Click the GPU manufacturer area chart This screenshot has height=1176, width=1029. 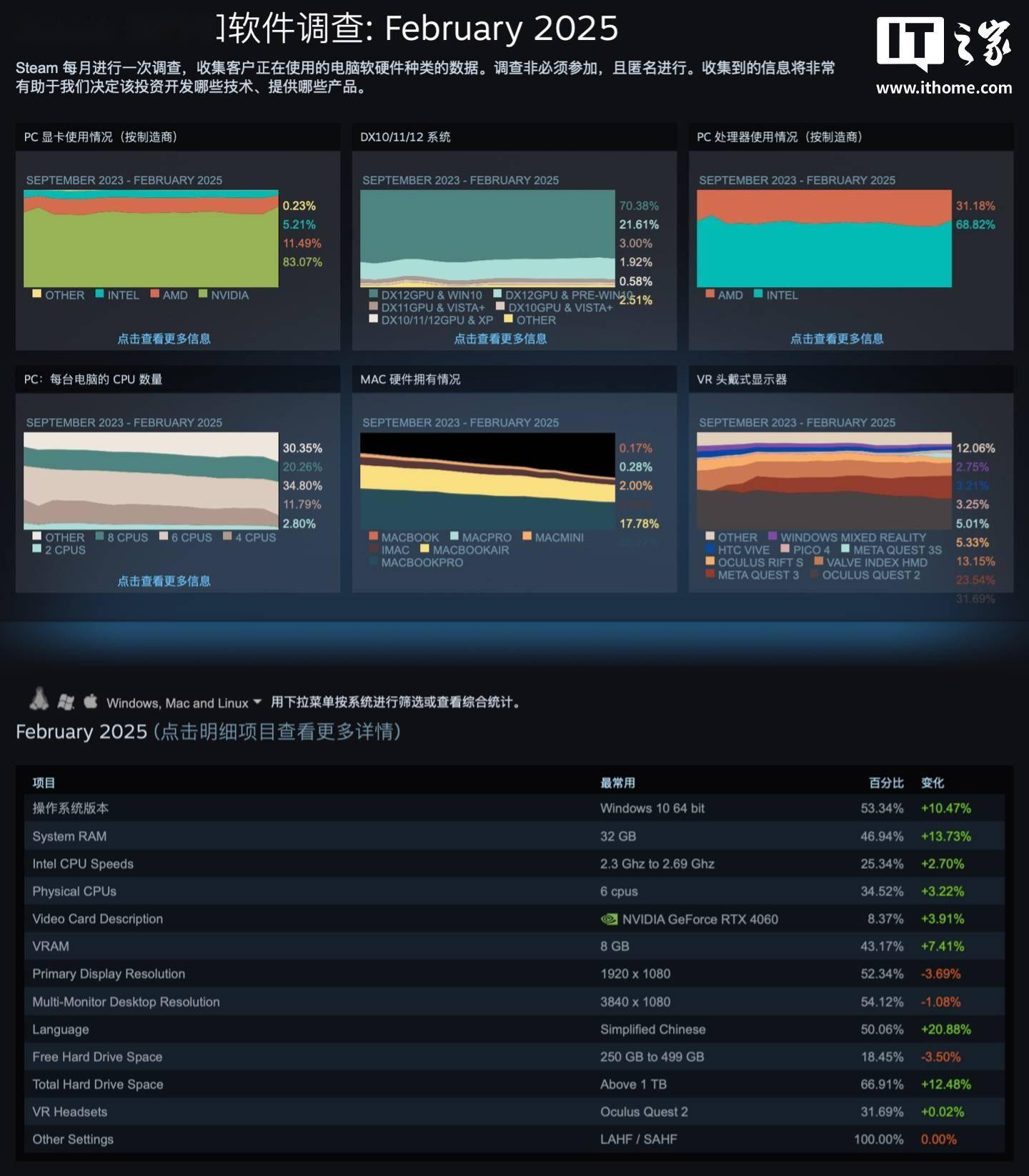click(x=151, y=239)
